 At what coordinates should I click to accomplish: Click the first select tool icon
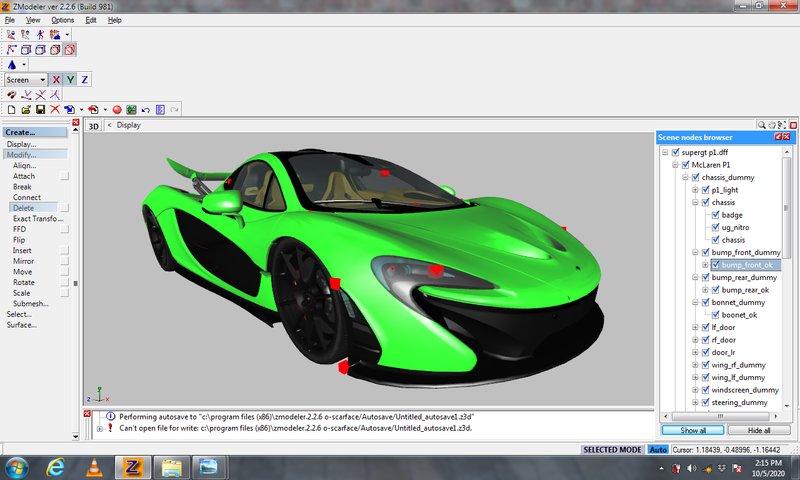[x=11, y=35]
